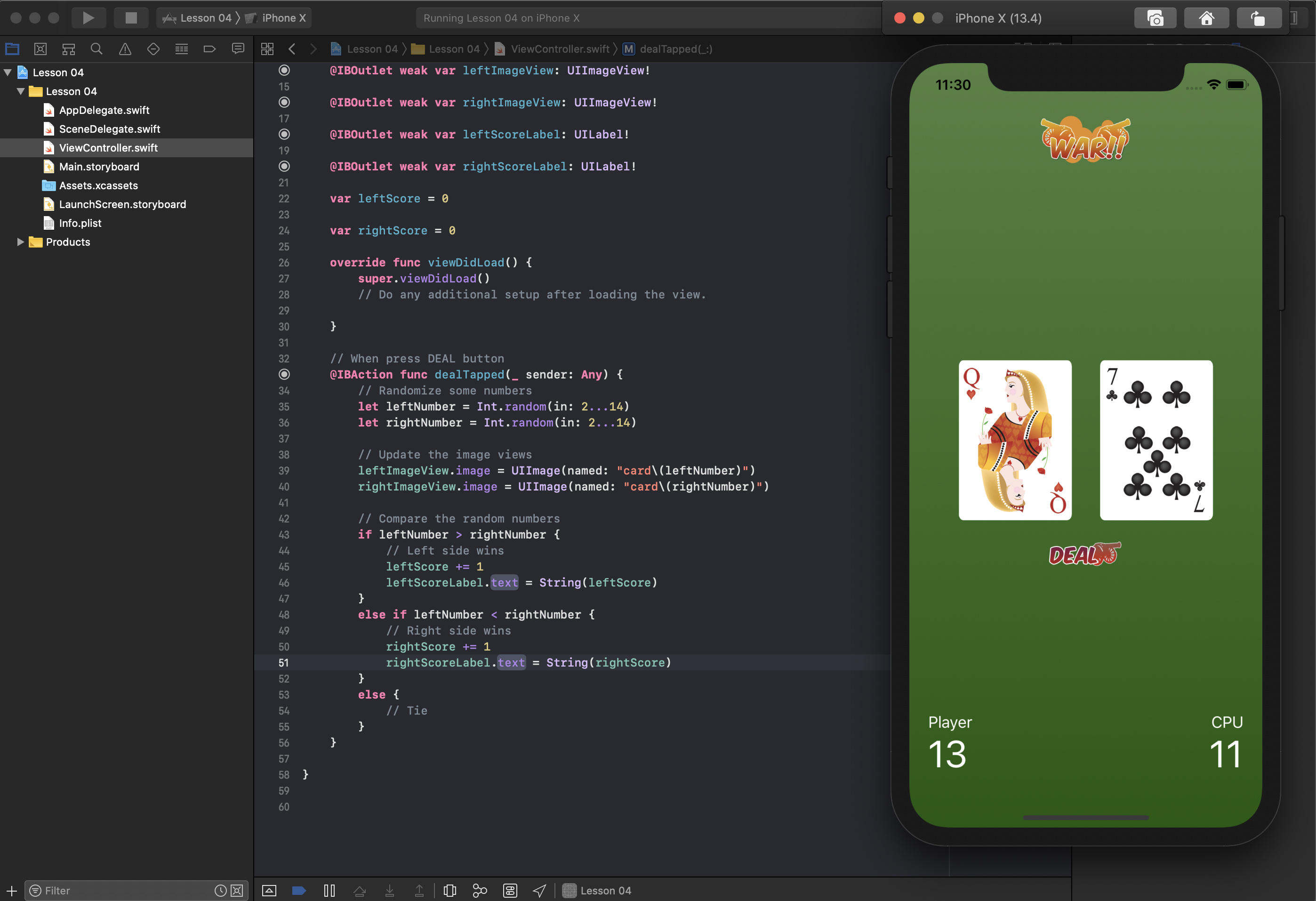Open the Find navigator magnifier icon
The width and height of the screenshot is (1316, 901).
[96, 48]
